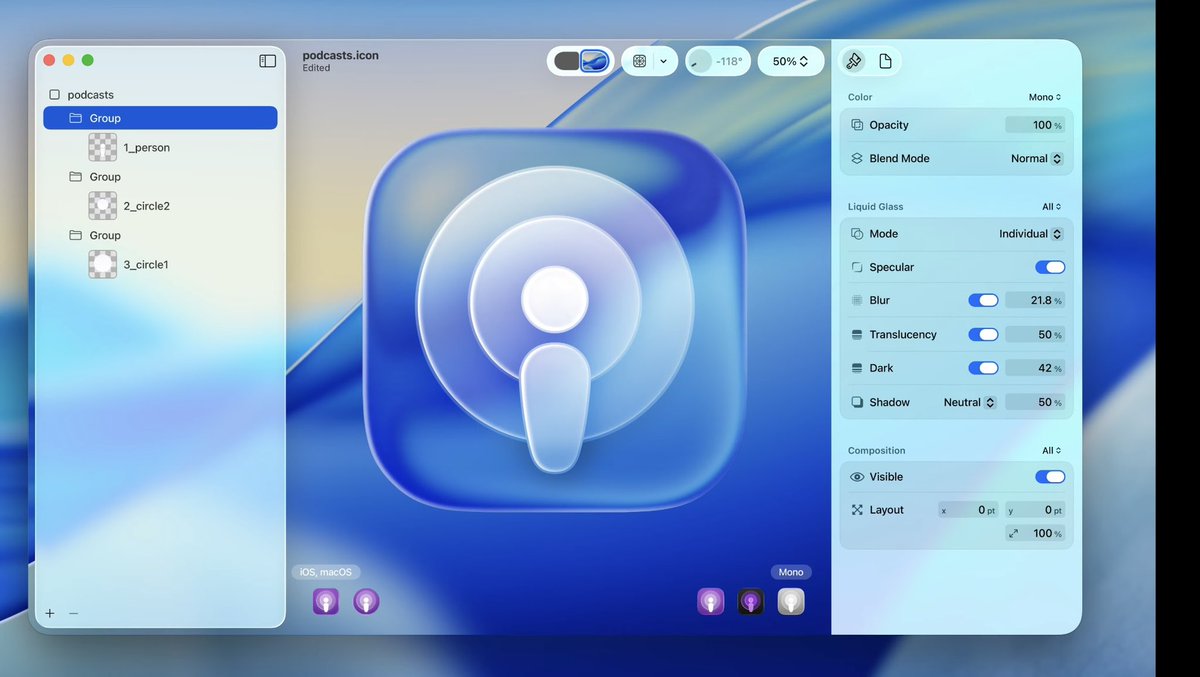Select the blue wallpaper canvas background swatch
The image size is (1200, 677).
(594, 61)
